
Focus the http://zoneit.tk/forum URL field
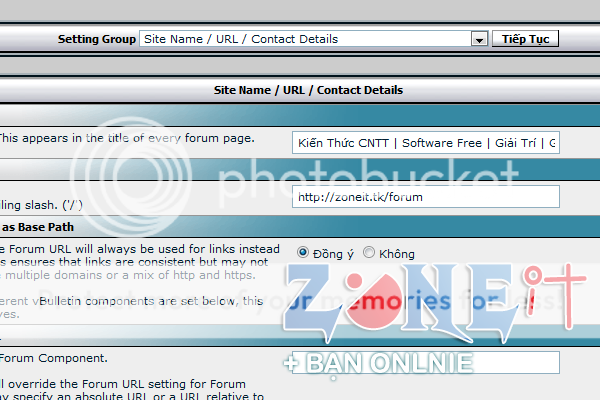(426, 196)
